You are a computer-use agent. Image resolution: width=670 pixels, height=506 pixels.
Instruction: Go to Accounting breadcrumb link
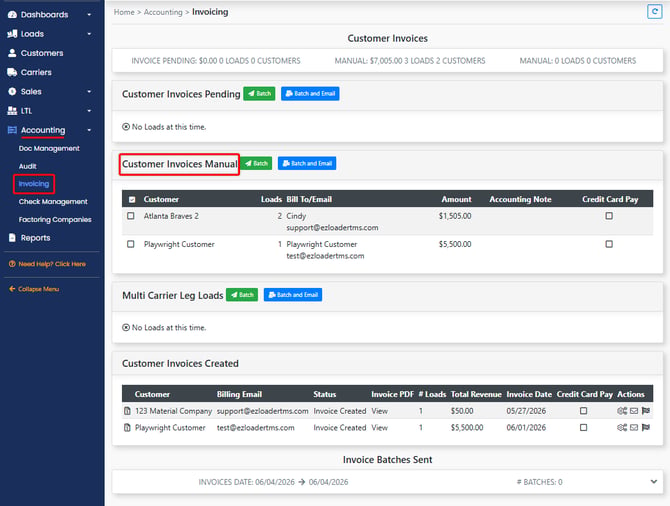tap(163, 12)
